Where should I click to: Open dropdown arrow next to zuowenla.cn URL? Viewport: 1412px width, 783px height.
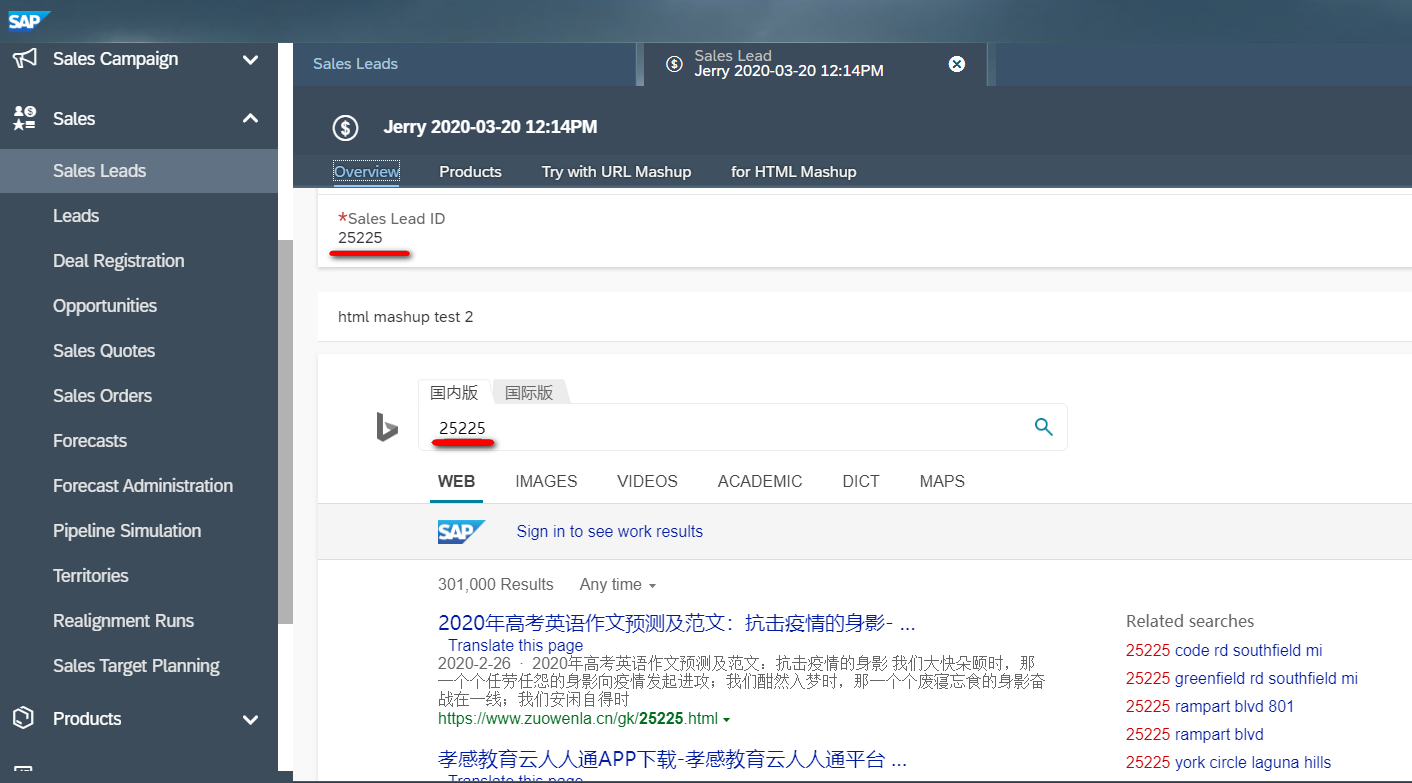[726, 720]
